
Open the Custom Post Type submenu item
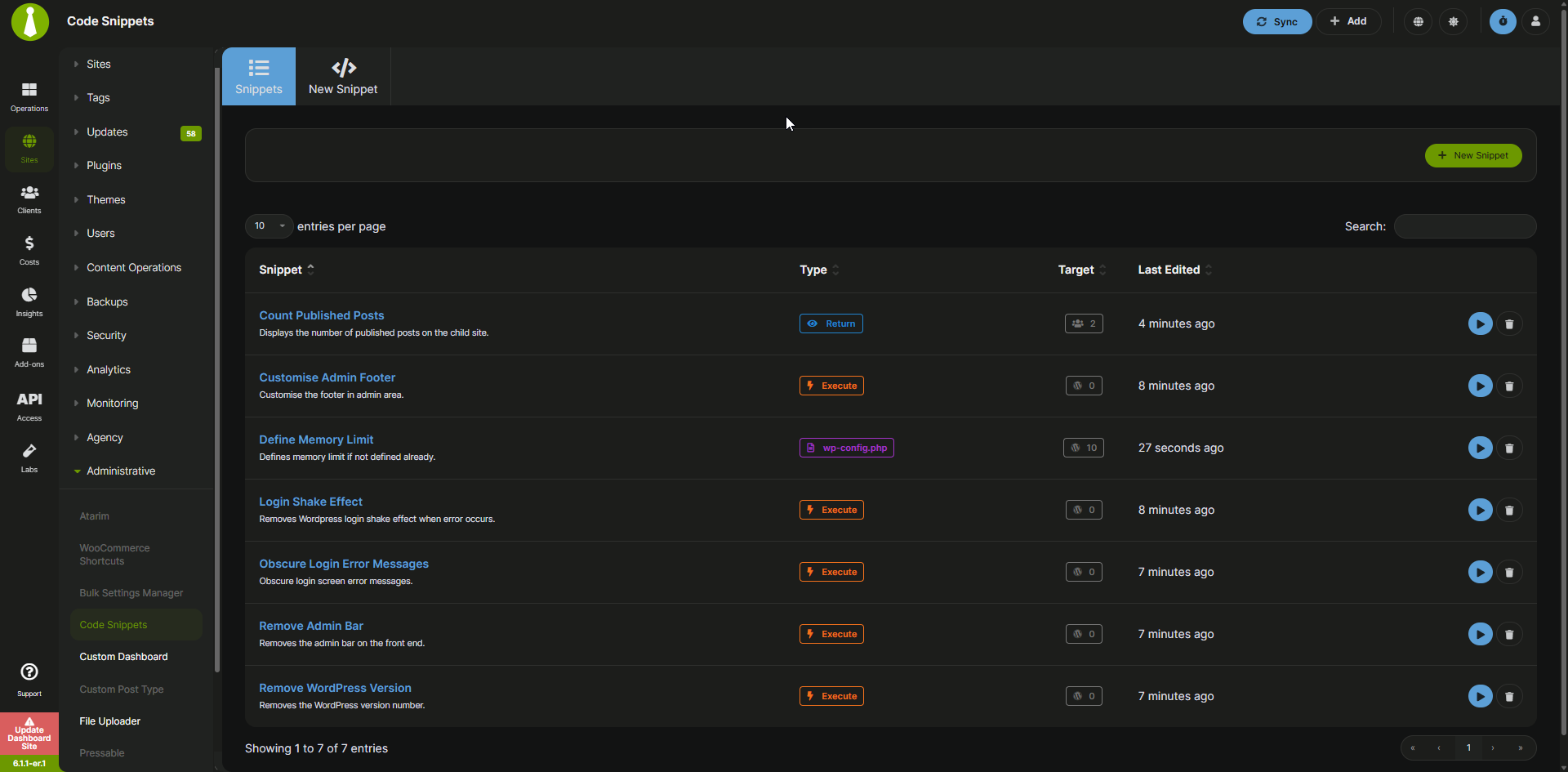122,689
